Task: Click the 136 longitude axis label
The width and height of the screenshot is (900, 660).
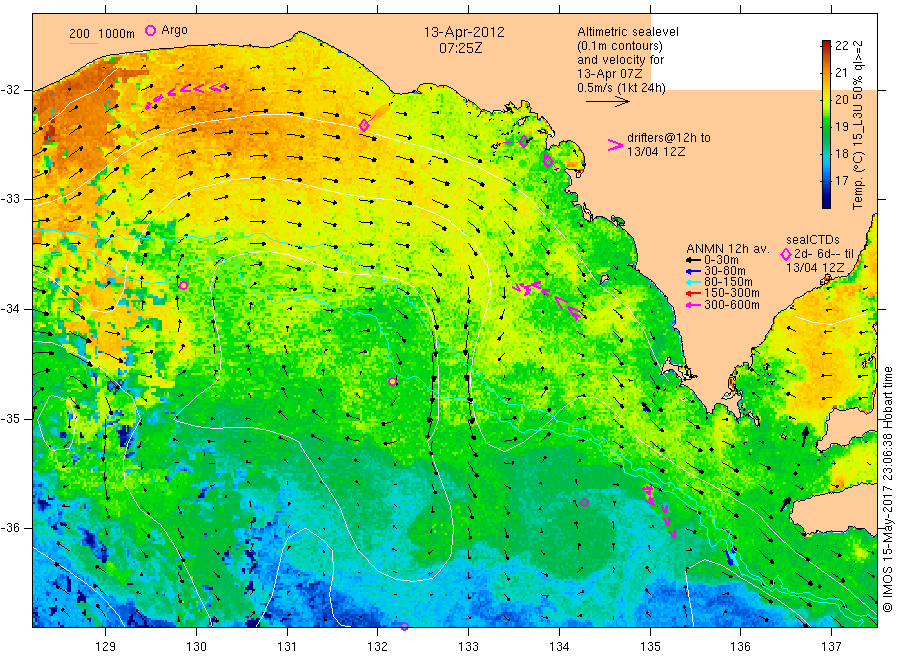Action: (x=740, y=646)
